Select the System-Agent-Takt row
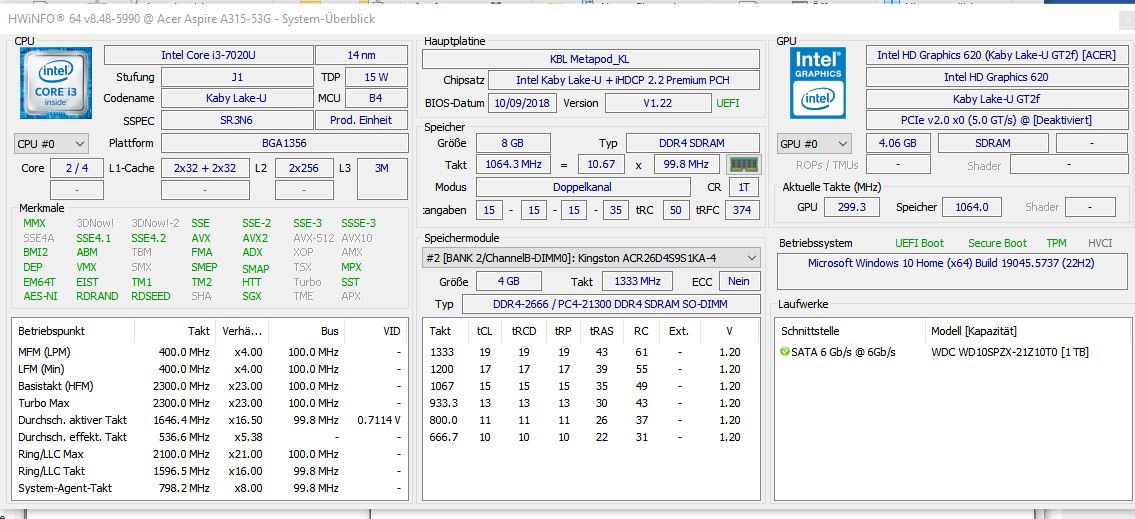Image resolution: width=1135 pixels, height=519 pixels. 210,488
